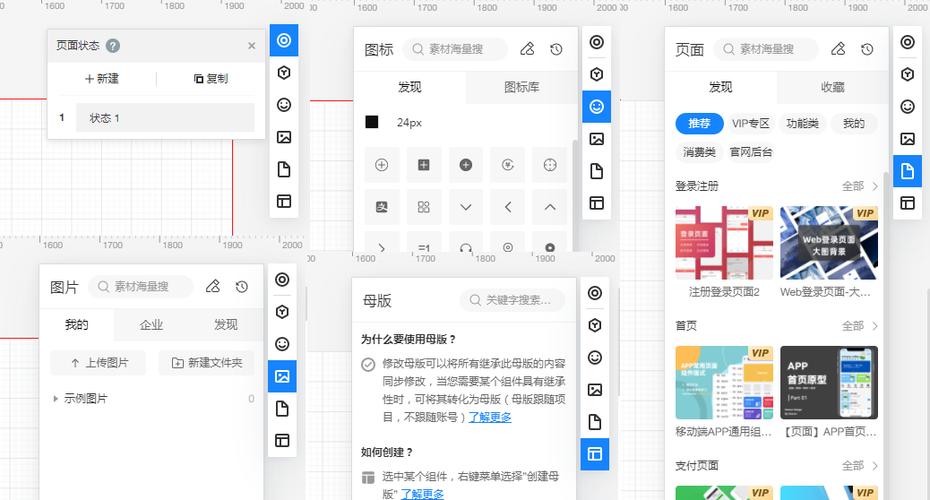Open the black icon color swatch
This screenshot has width=930, height=500.
coord(372,122)
